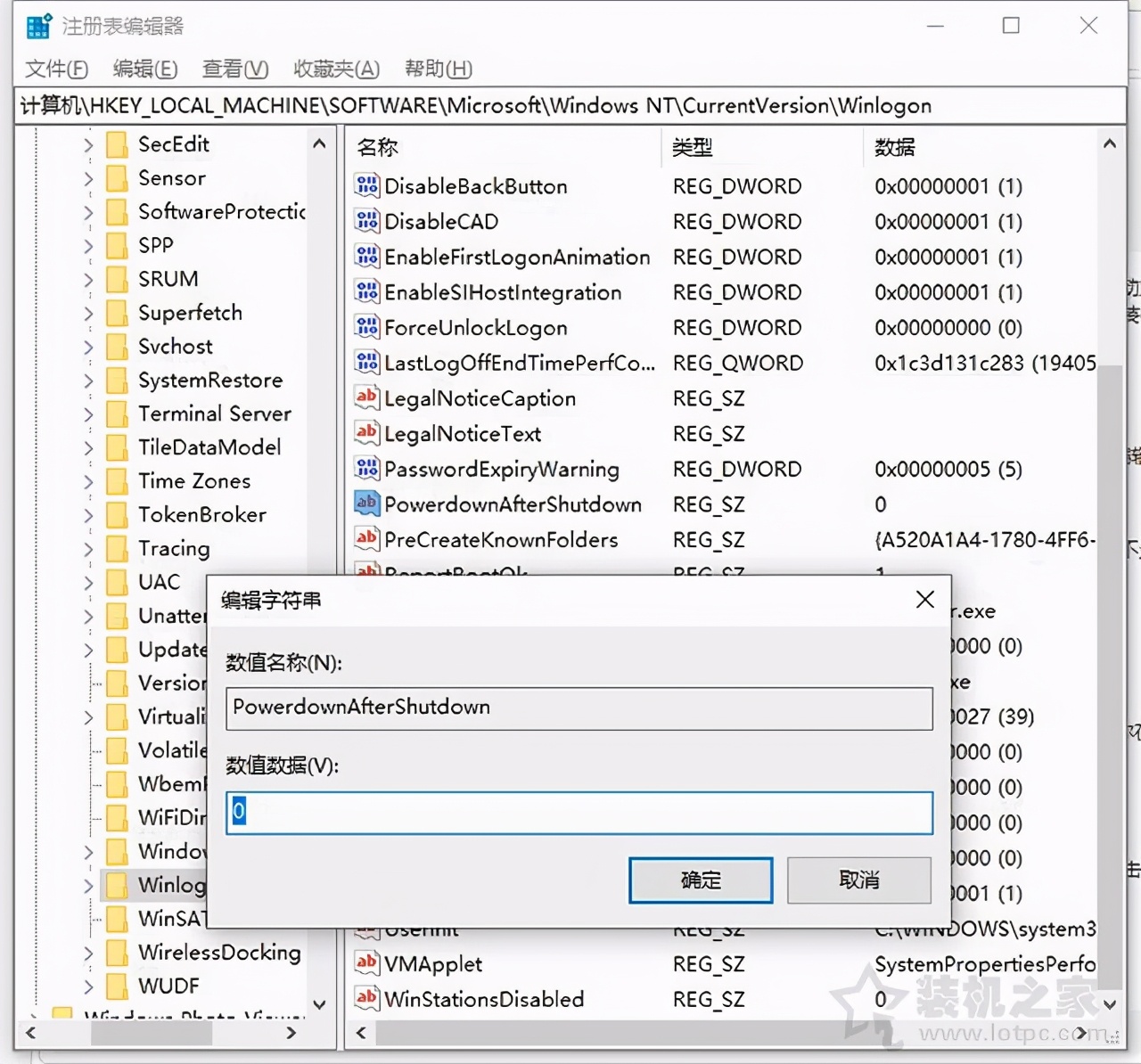Click the PasswordExpiryWarning value icon
Screen dimensions: 1141x1064
pyautogui.click(x=366, y=469)
